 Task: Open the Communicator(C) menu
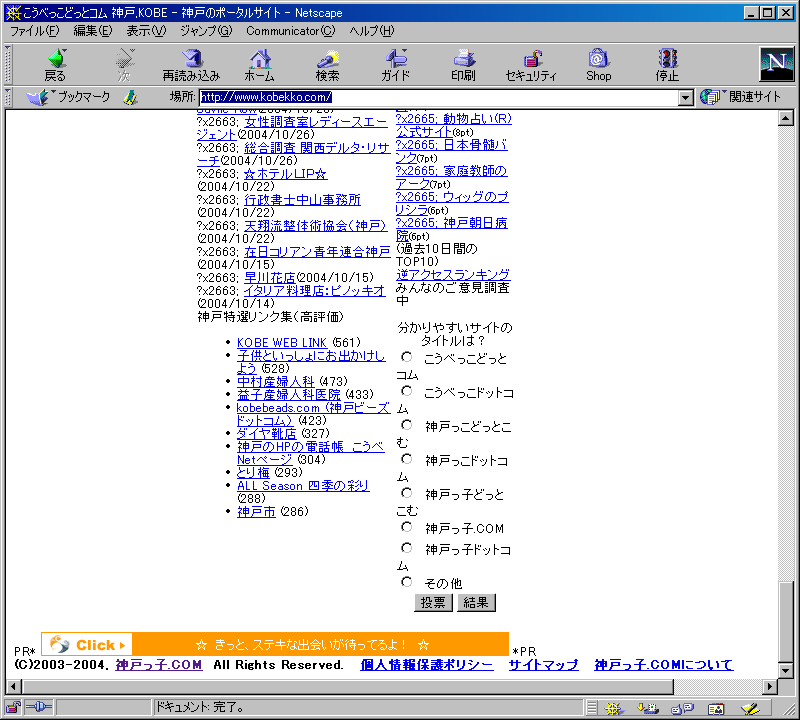coord(291,31)
